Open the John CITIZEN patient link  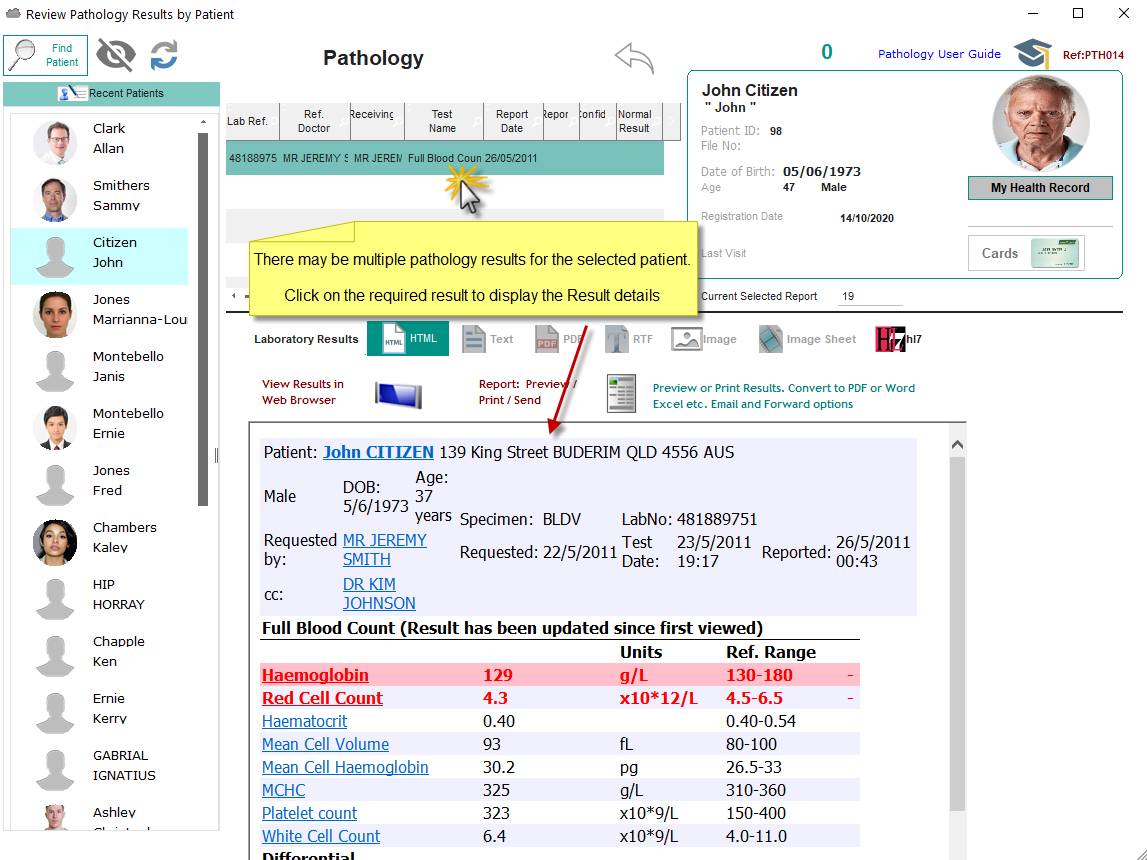[x=378, y=452]
